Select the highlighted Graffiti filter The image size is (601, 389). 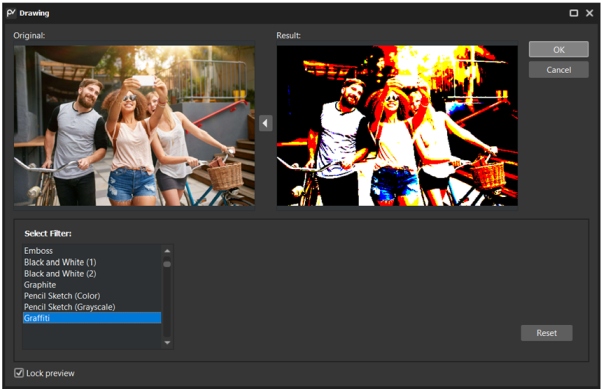[92, 318]
